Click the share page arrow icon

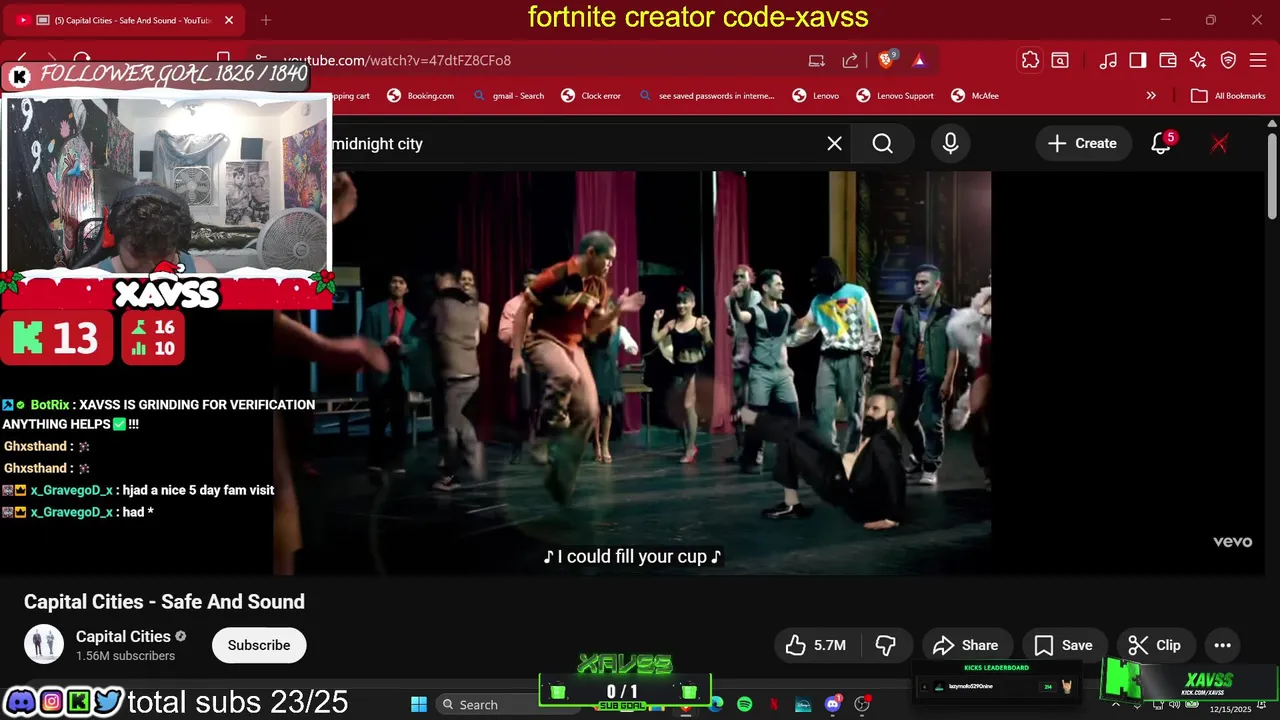(x=850, y=61)
